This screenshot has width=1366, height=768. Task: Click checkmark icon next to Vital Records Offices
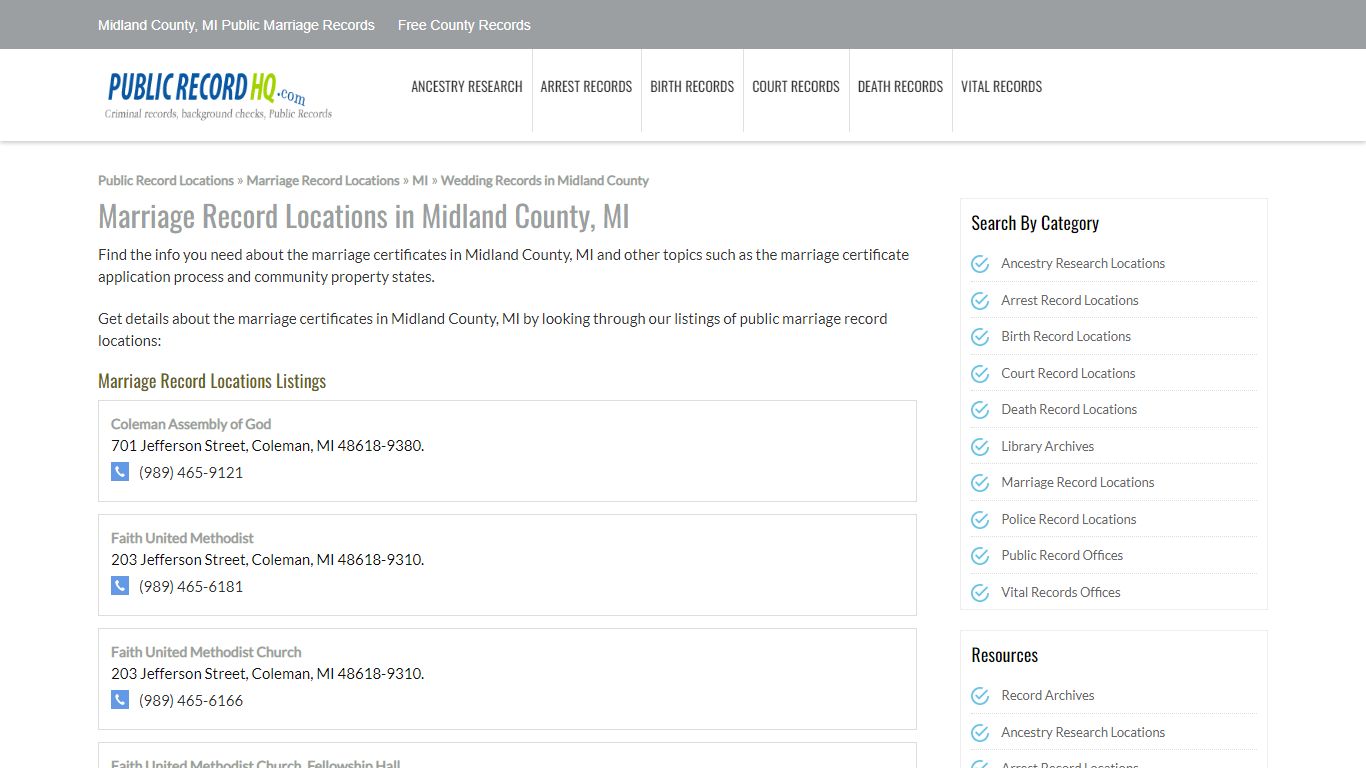tap(980, 593)
